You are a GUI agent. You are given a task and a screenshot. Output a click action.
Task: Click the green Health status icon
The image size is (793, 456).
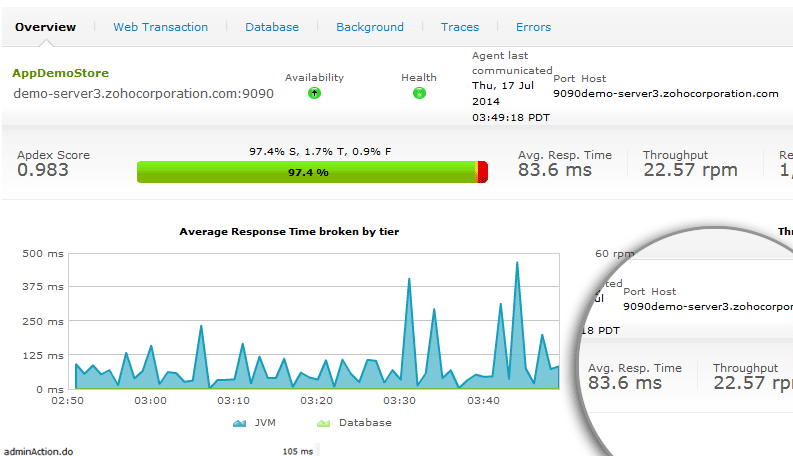point(419,93)
